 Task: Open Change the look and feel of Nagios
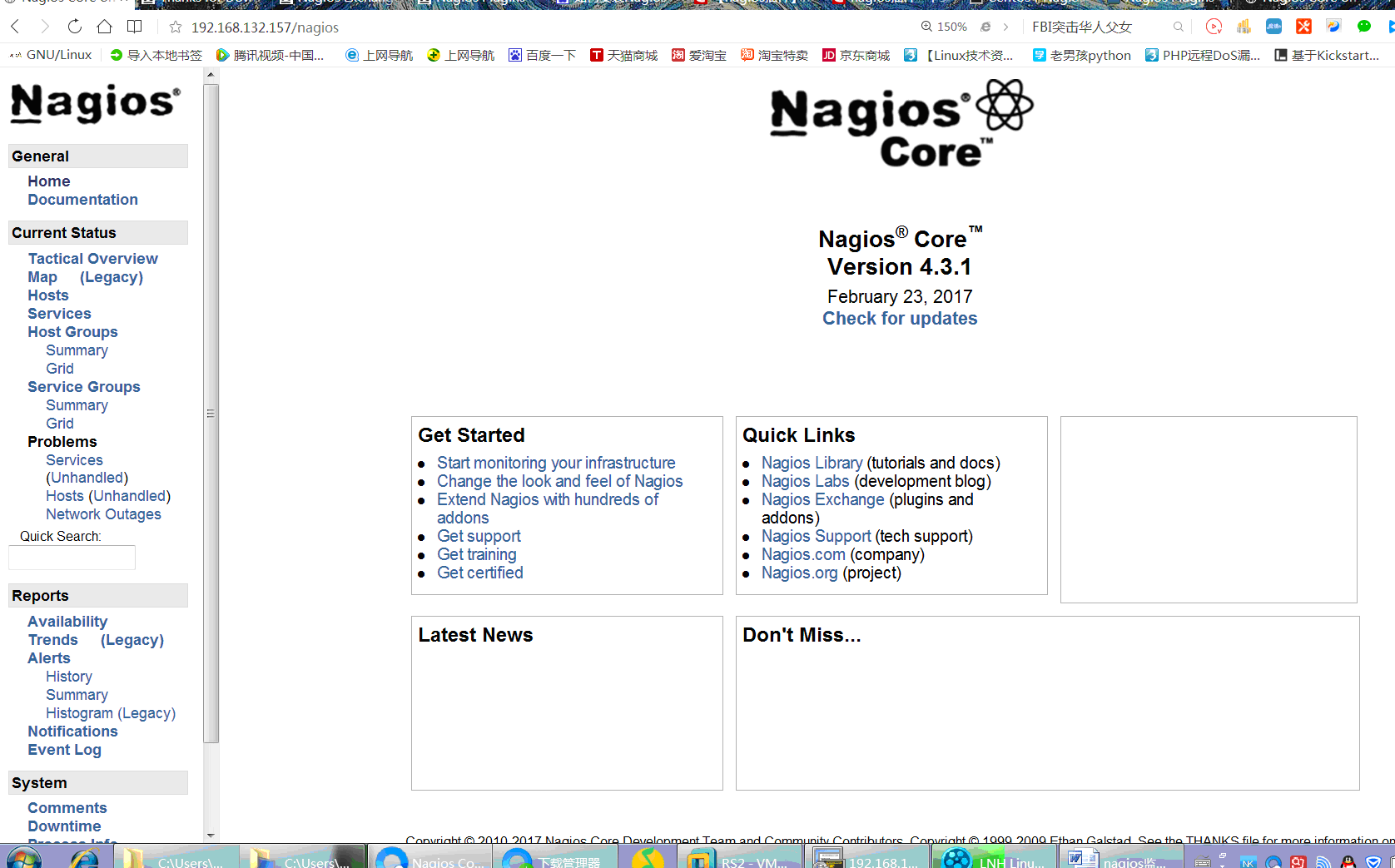click(559, 481)
